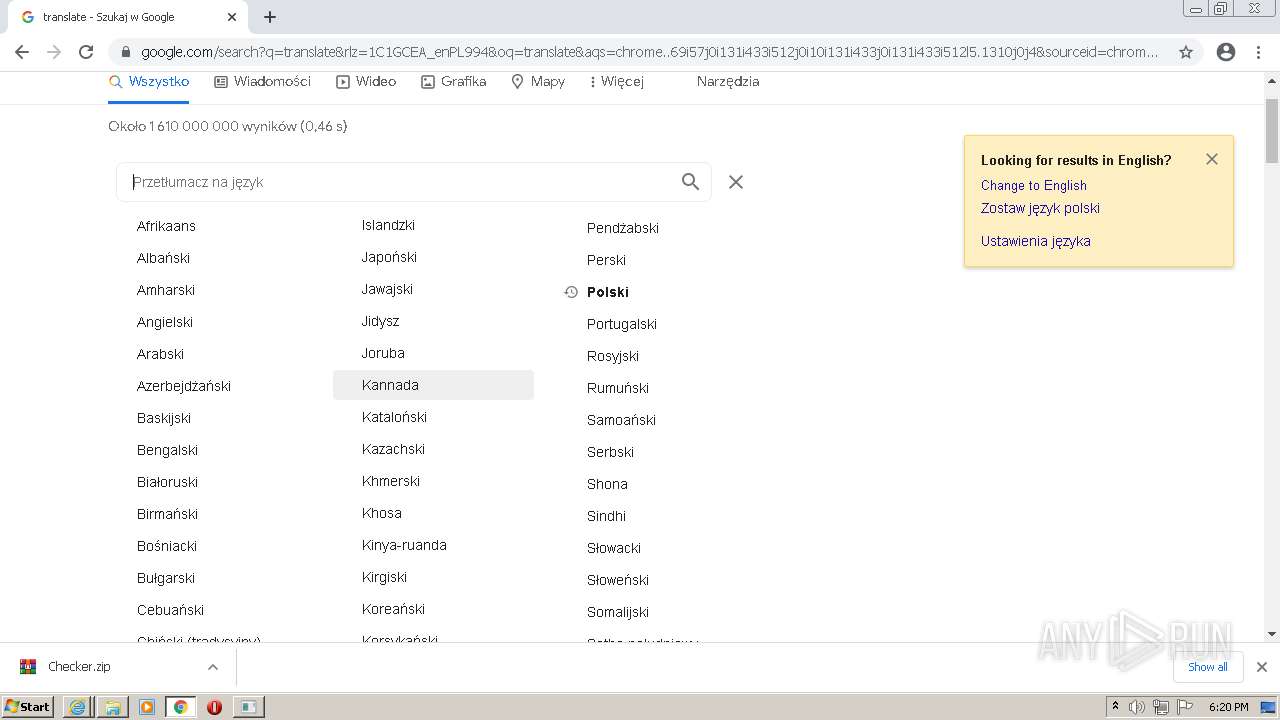This screenshot has width=1280, height=720.
Task: Switch to the Mapy search tab
Action: (x=538, y=82)
